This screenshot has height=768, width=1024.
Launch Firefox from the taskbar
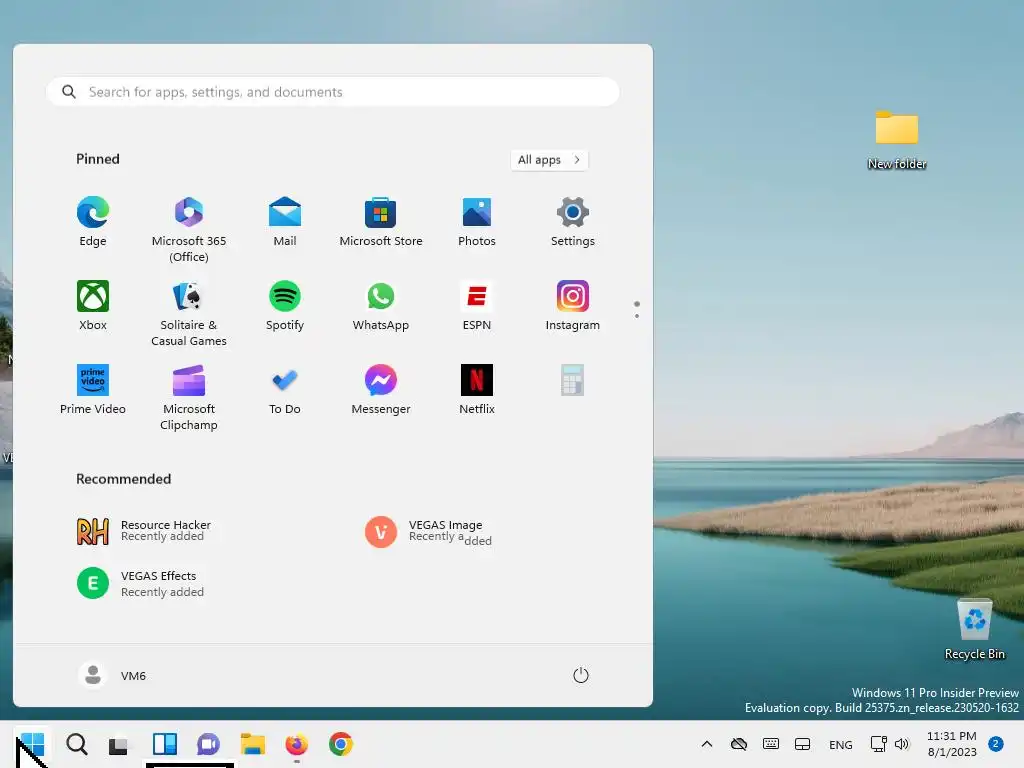tap(296, 744)
